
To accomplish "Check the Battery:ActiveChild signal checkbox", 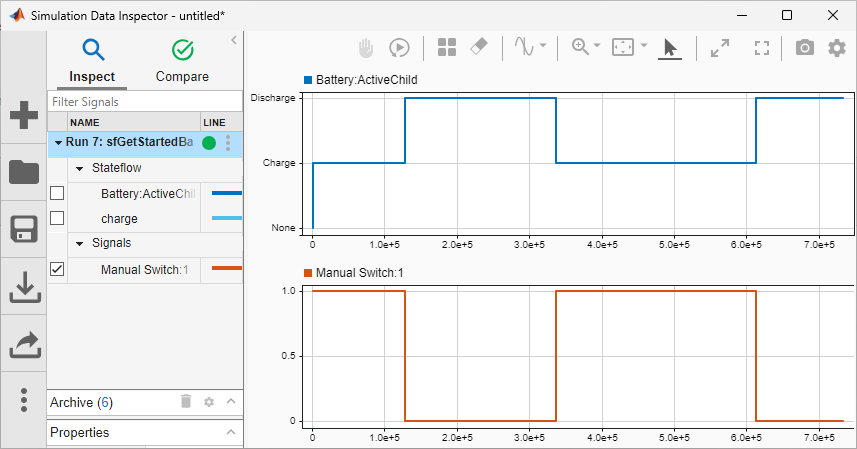I will (57, 193).
